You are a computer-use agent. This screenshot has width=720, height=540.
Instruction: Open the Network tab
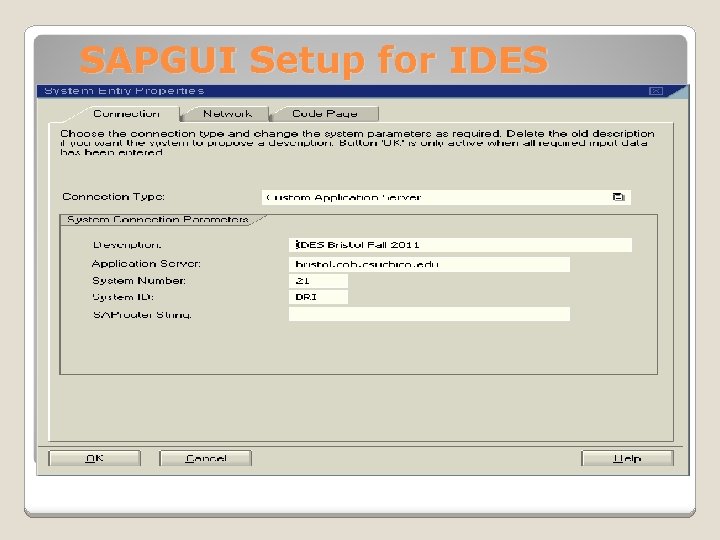227,113
